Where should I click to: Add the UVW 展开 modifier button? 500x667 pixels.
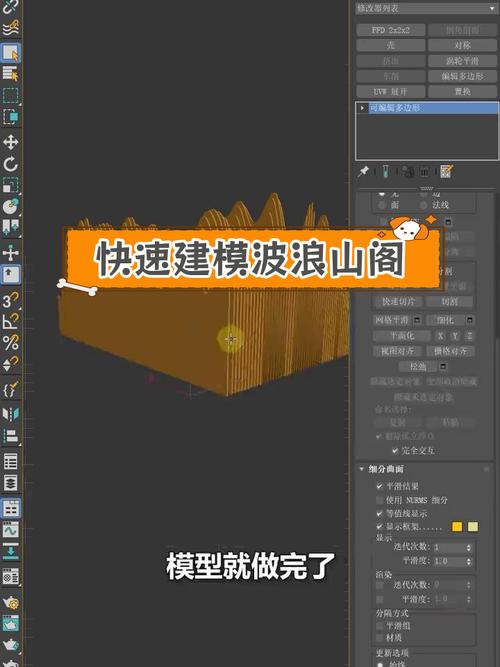(391, 91)
